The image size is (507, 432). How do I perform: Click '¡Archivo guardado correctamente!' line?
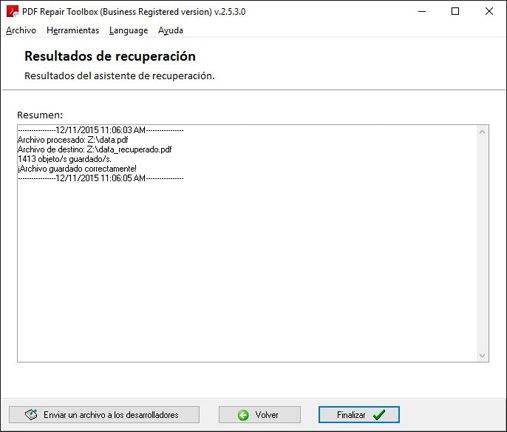click(x=77, y=169)
